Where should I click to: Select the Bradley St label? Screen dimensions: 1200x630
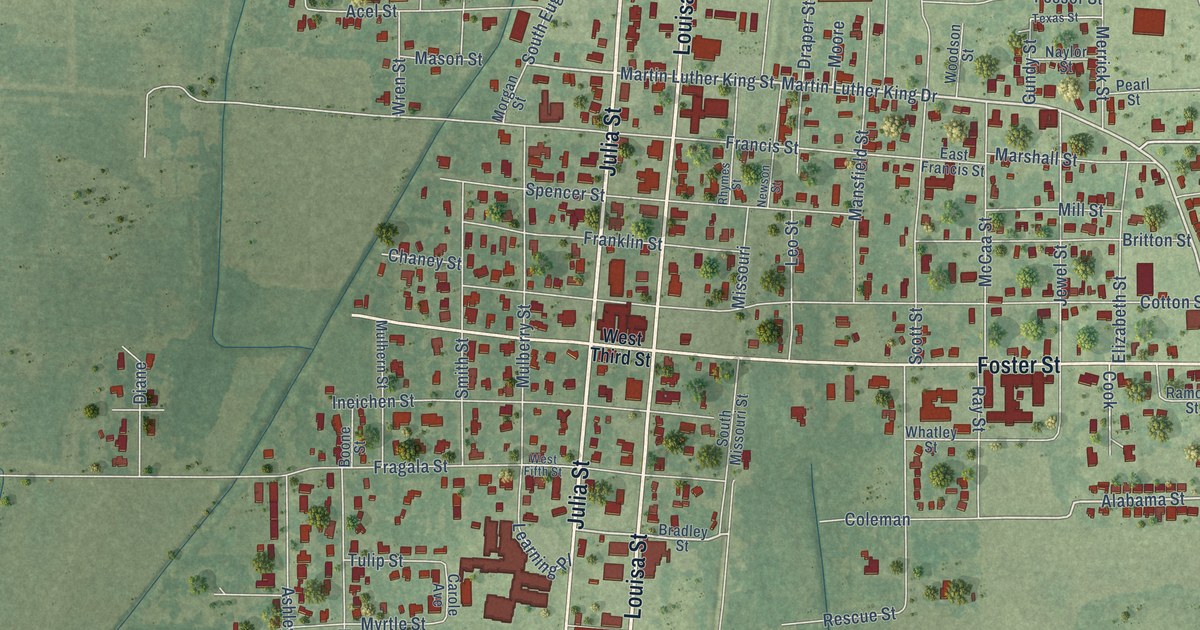click(x=683, y=537)
